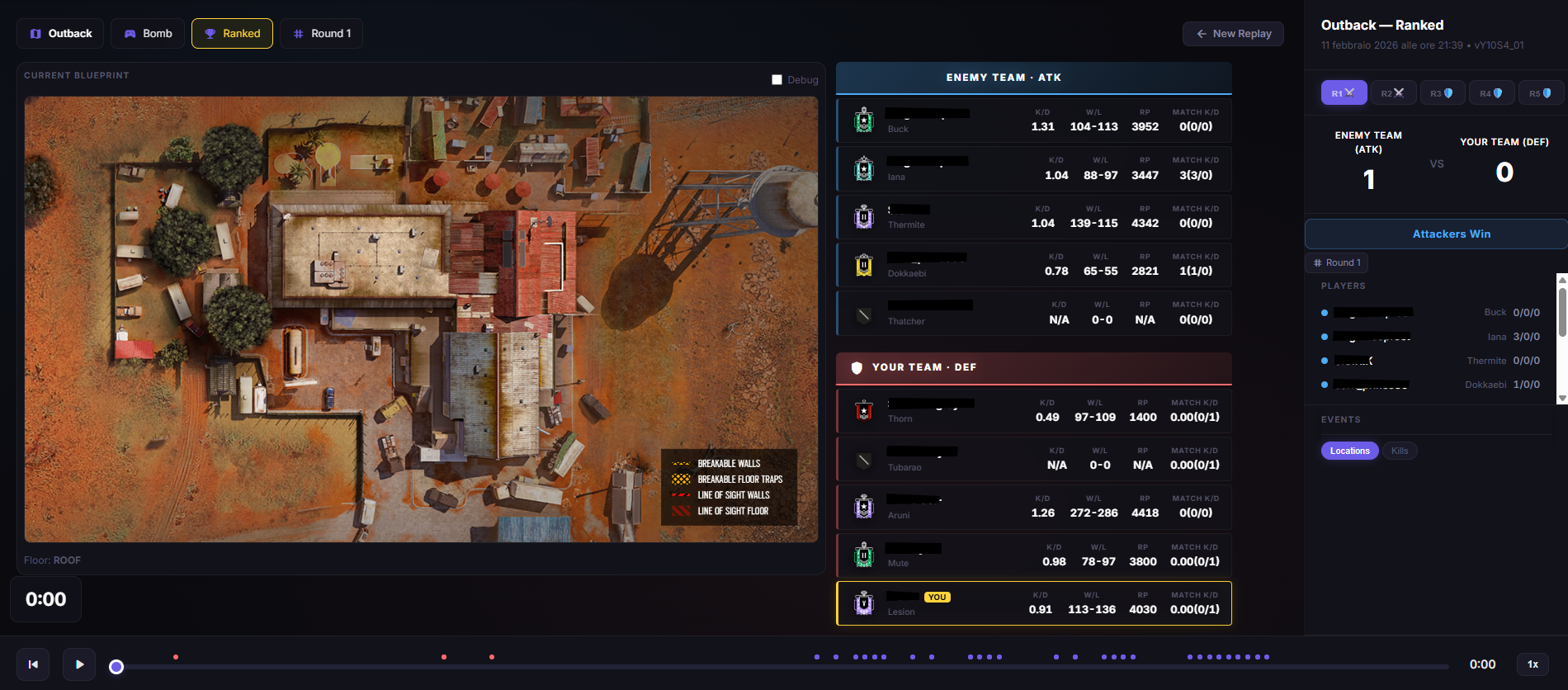Click Floor: ROOF label
The width and height of the screenshot is (1568, 690).
pyautogui.click(x=52, y=560)
